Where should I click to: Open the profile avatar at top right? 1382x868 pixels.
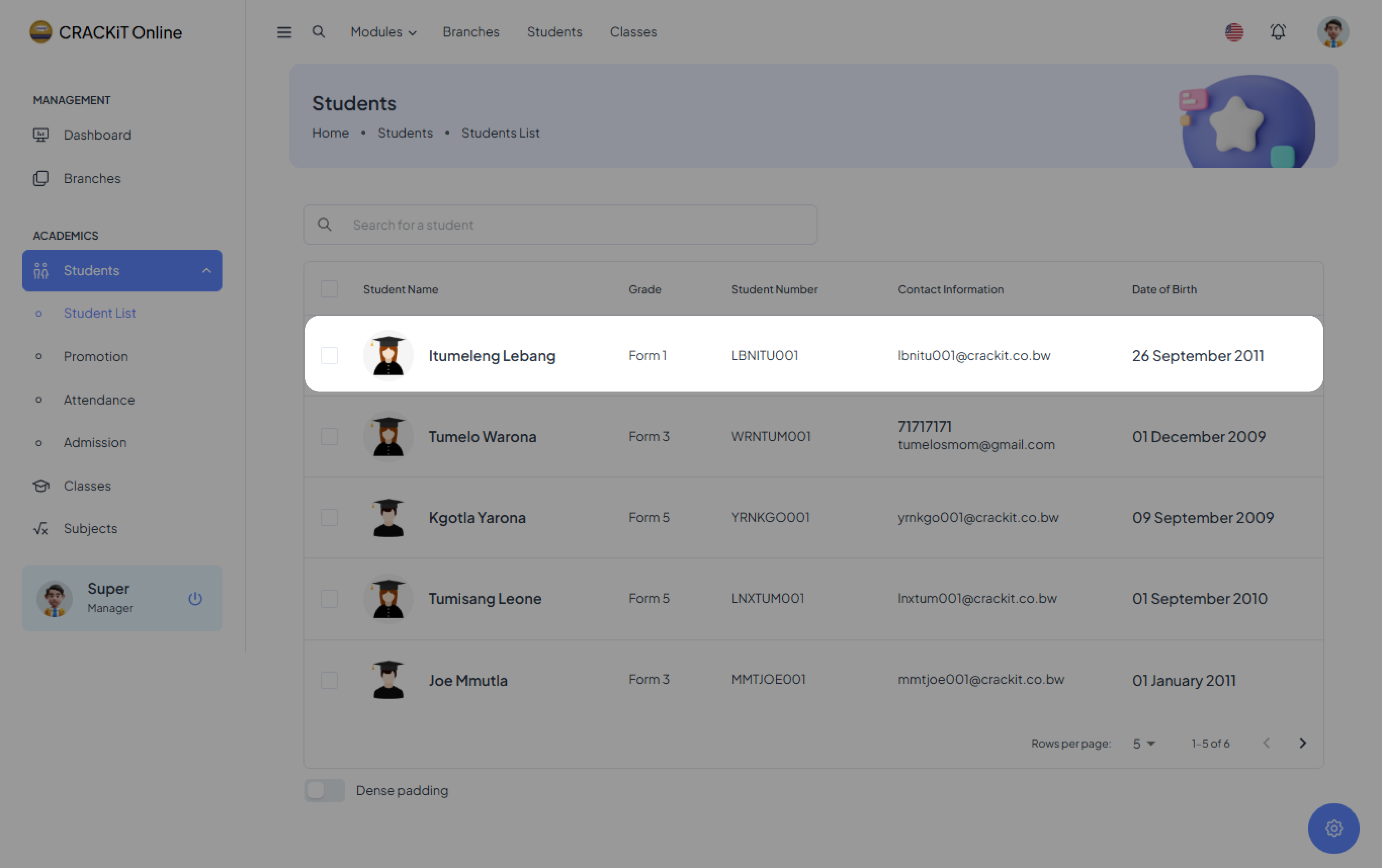coord(1333,32)
